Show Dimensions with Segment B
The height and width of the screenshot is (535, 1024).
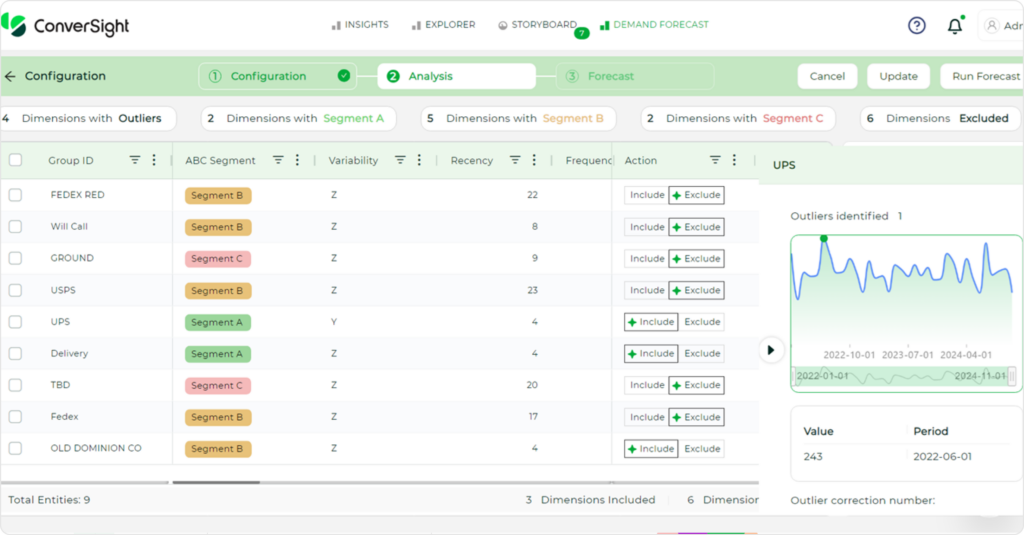click(x=519, y=118)
